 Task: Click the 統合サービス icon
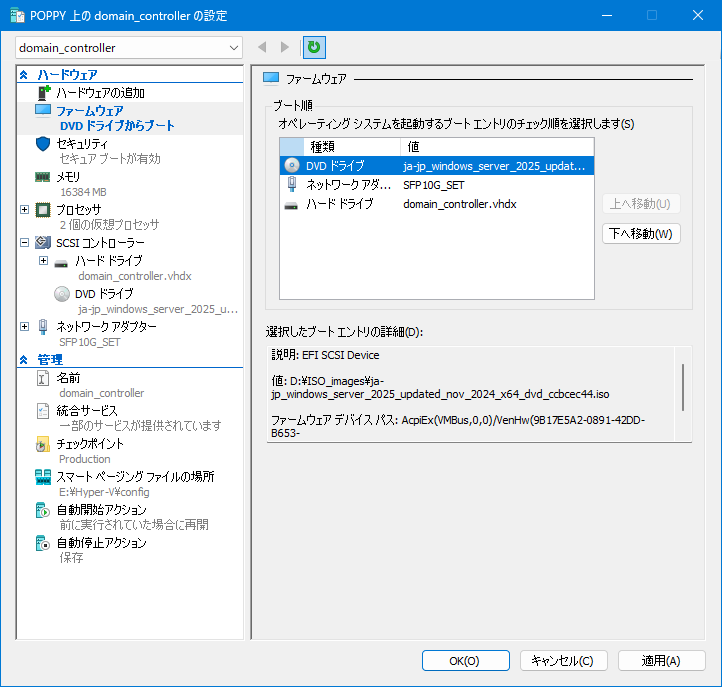pos(43,411)
